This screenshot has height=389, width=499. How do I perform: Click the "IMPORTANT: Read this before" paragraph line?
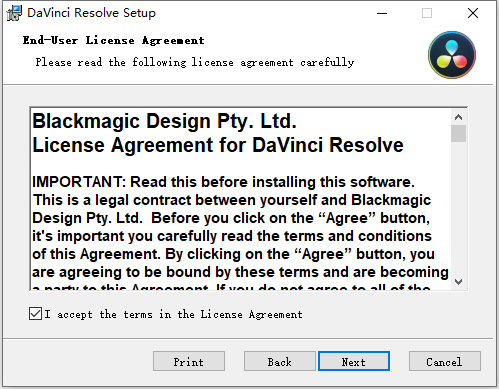point(223,182)
